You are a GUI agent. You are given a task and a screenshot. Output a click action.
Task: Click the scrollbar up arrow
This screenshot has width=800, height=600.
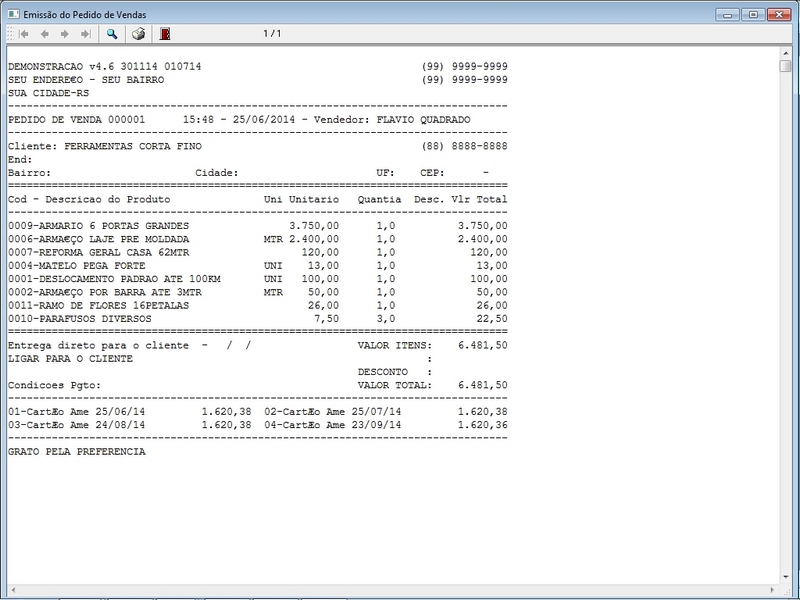coord(786,52)
